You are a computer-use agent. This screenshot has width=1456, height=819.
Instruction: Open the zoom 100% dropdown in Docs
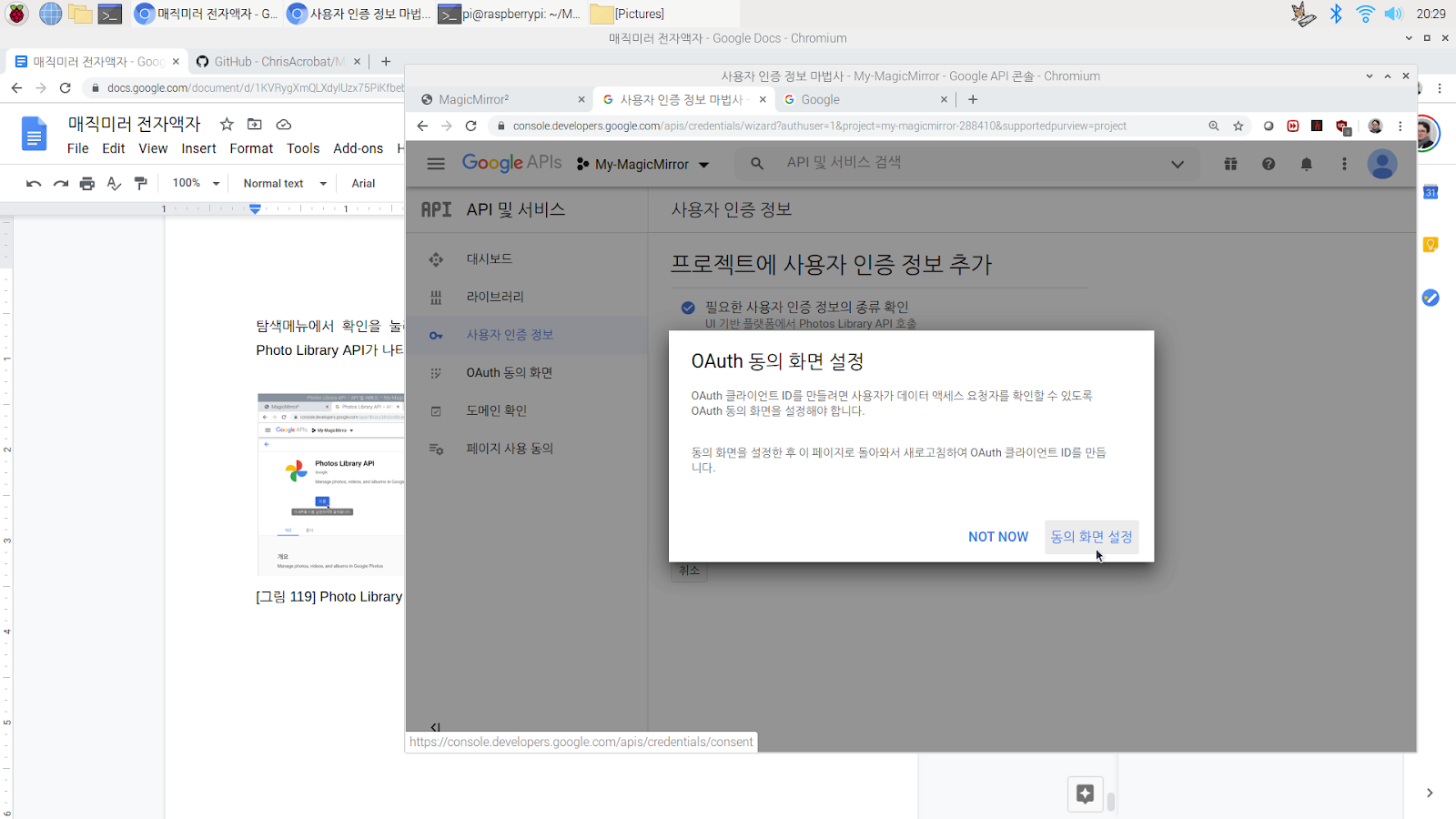click(x=196, y=183)
